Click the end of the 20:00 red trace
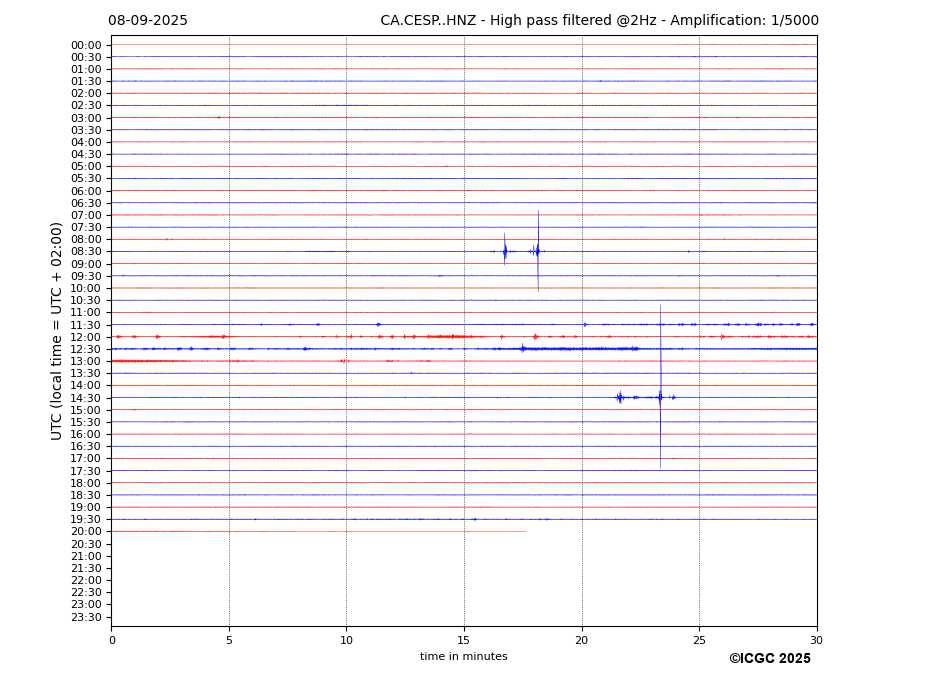 click(x=525, y=532)
